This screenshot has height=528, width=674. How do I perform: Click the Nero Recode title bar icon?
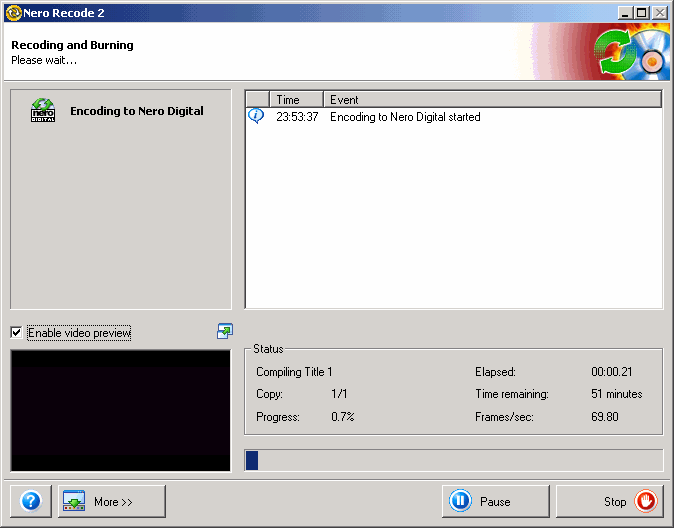13,12
